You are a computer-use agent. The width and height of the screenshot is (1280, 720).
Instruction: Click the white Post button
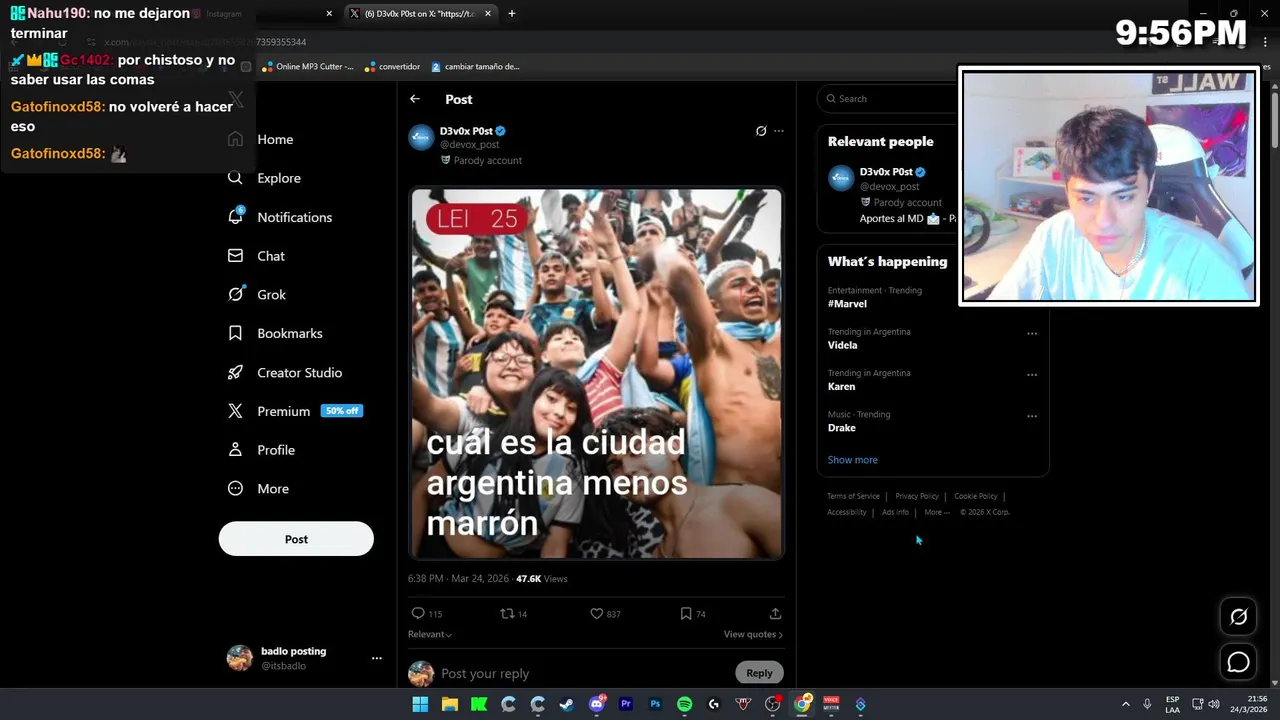click(x=296, y=539)
